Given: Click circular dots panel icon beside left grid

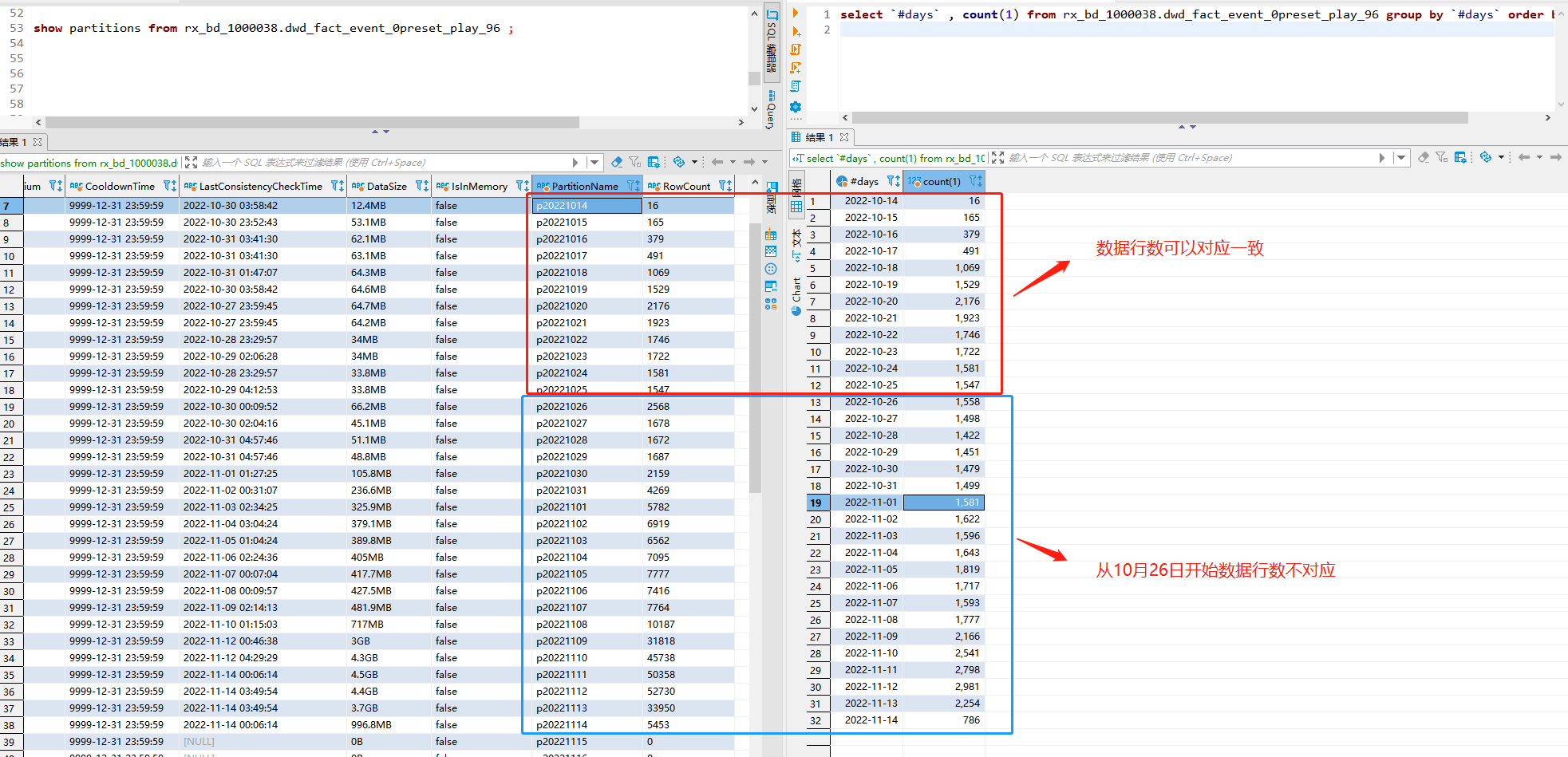Looking at the screenshot, I should click(771, 269).
